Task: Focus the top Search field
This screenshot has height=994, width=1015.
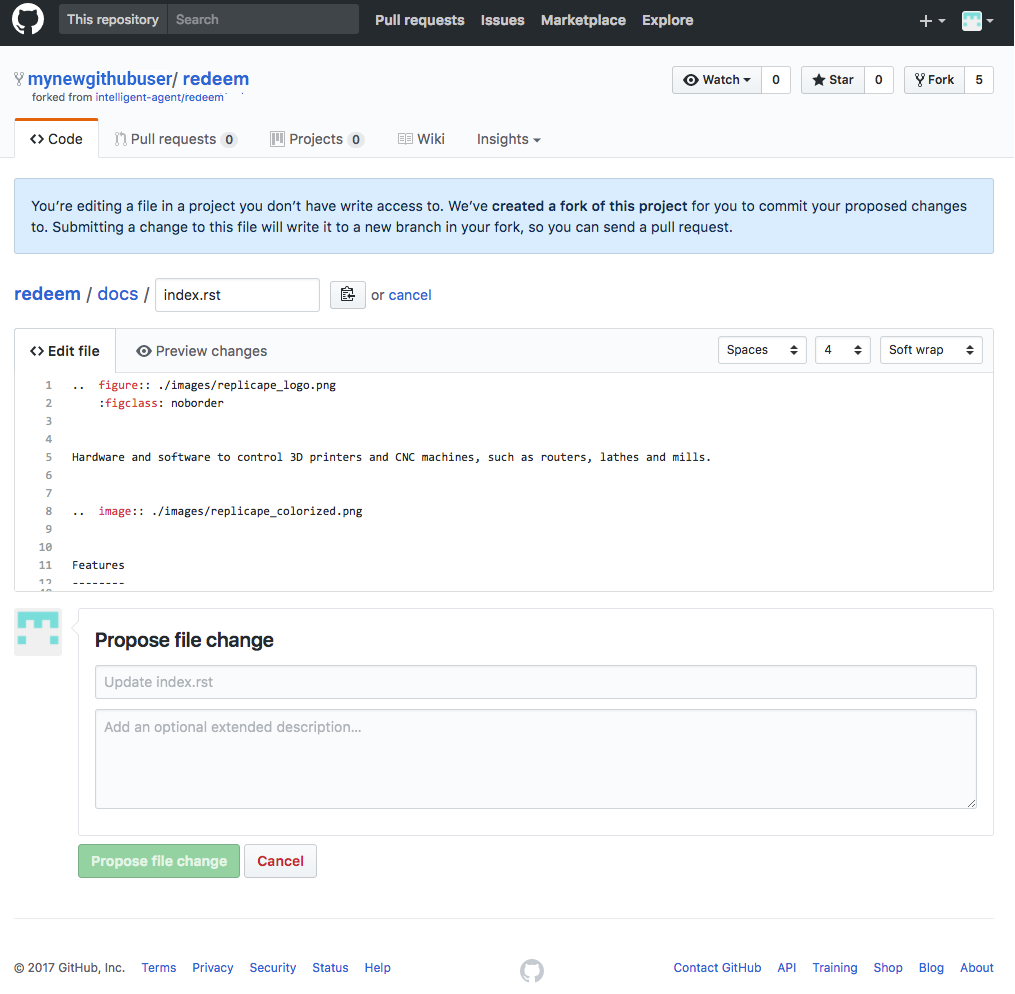Action: click(263, 19)
